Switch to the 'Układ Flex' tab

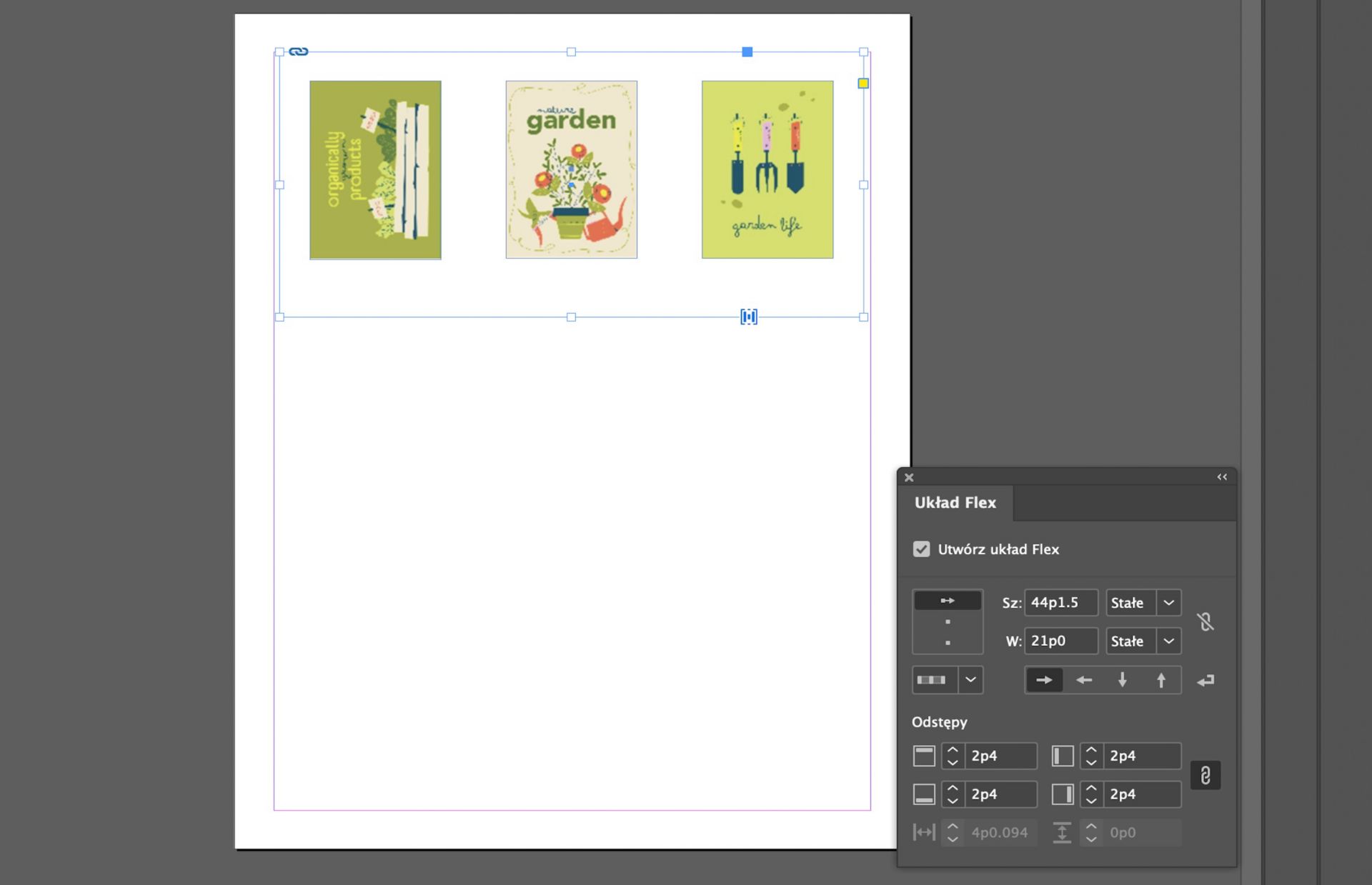(x=955, y=503)
